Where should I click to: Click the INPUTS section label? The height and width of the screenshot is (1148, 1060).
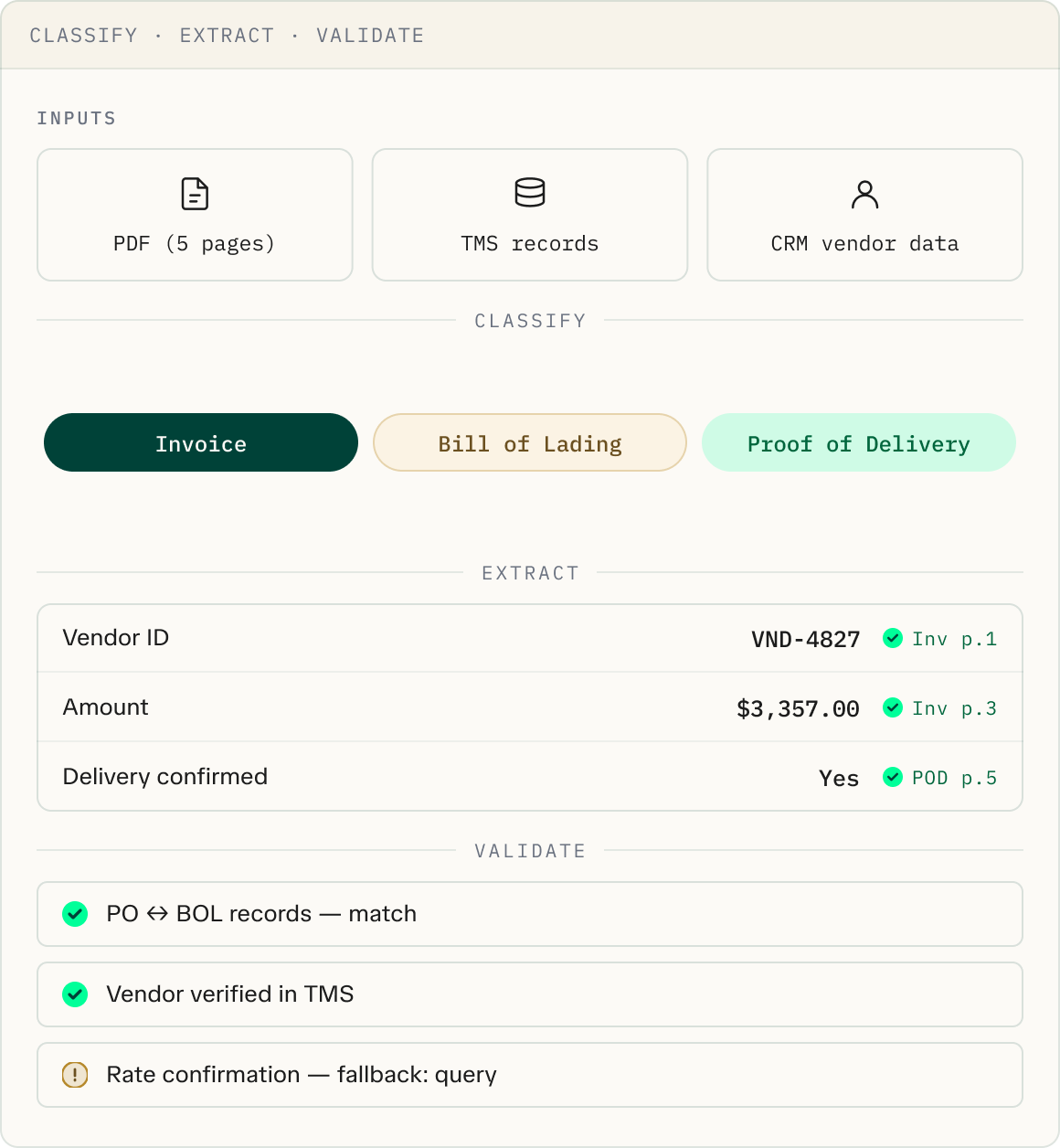(x=77, y=118)
